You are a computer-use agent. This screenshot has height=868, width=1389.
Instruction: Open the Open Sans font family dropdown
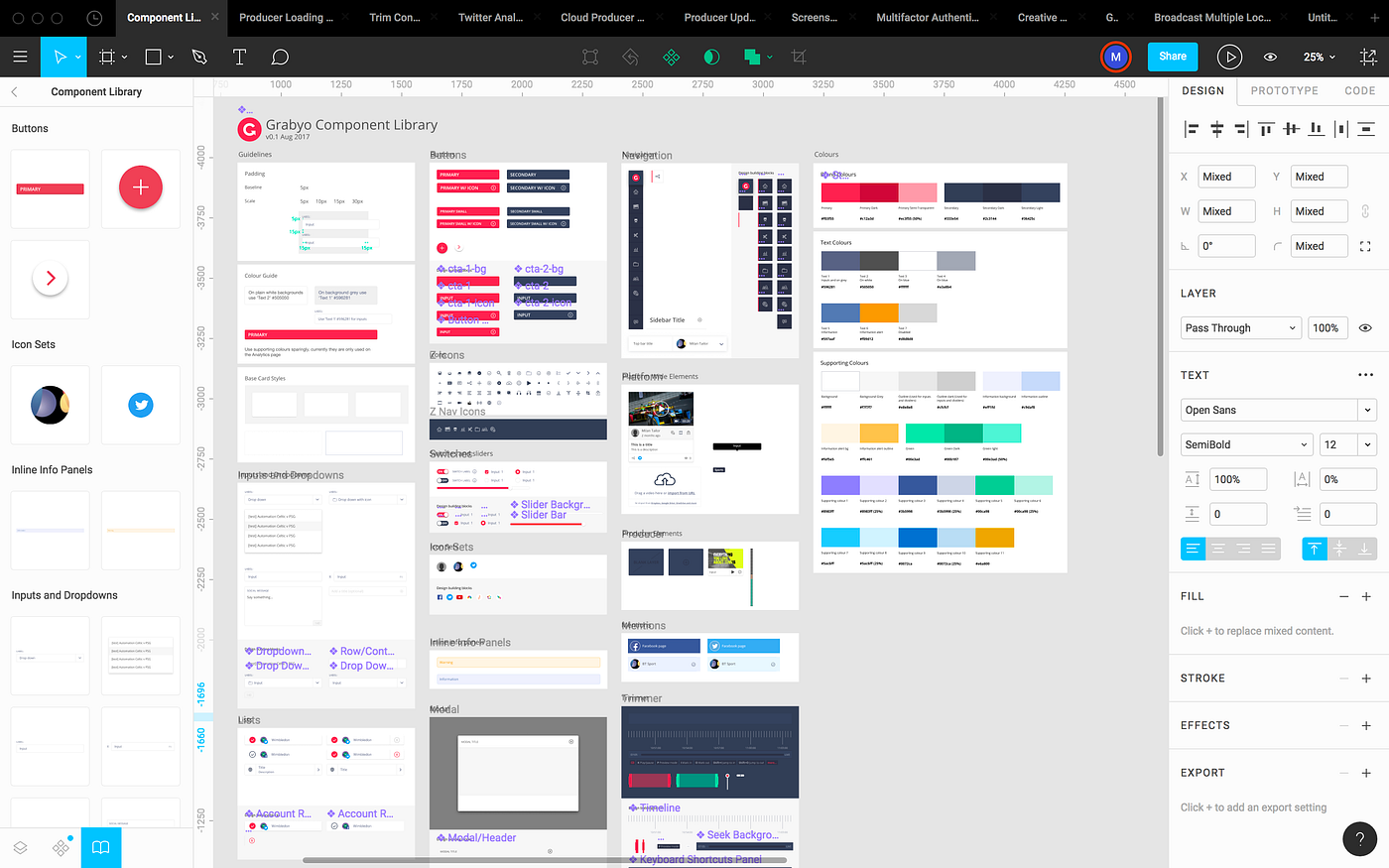tap(1278, 409)
